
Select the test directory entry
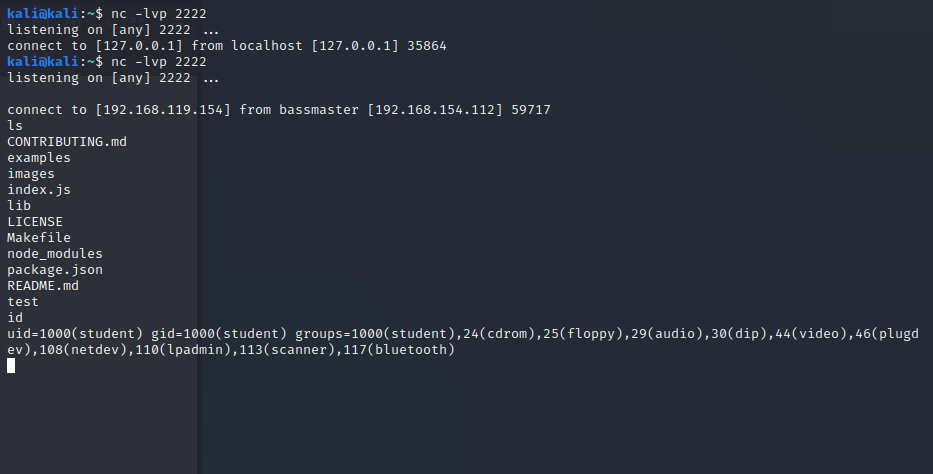coord(23,301)
